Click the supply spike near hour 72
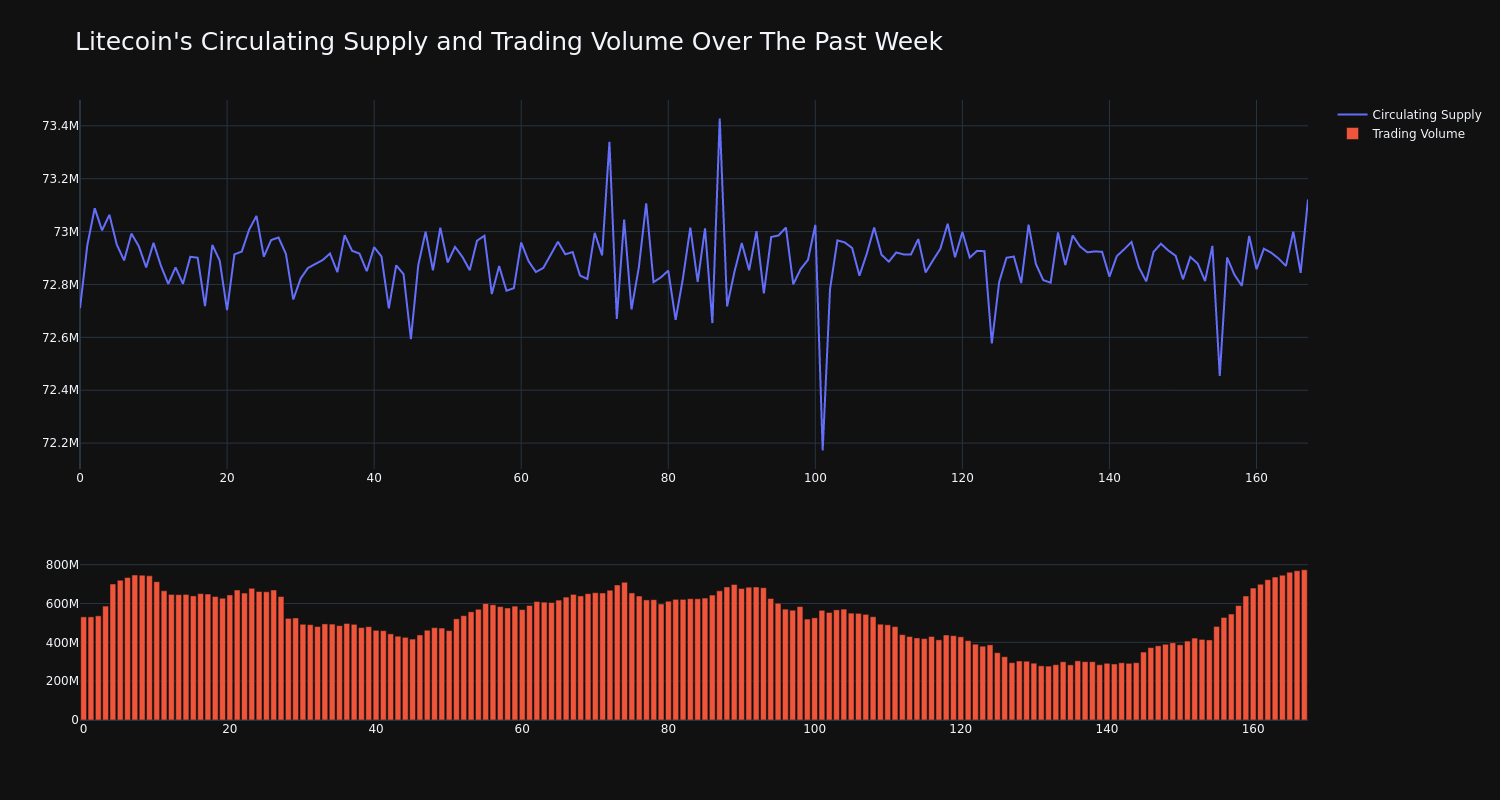Viewport: 1500px width, 800px height. 609,143
